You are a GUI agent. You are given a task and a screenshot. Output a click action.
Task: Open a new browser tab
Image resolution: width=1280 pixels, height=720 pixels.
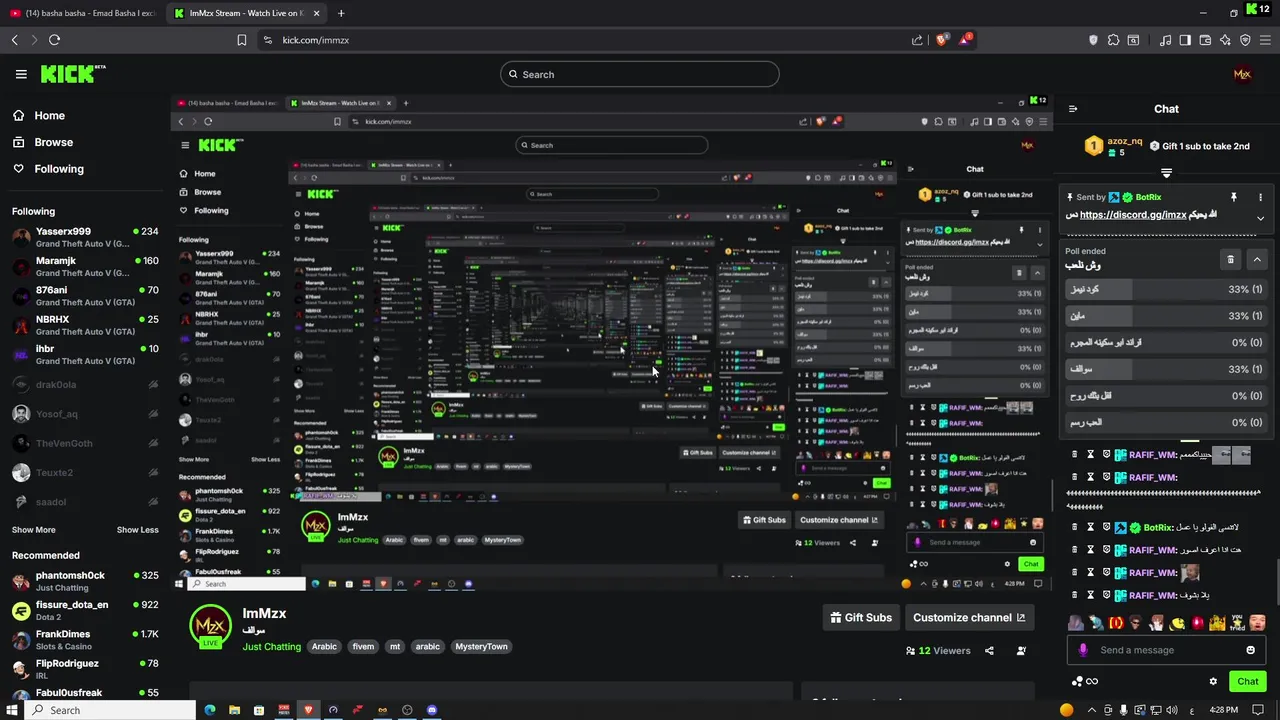click(341, 13)
